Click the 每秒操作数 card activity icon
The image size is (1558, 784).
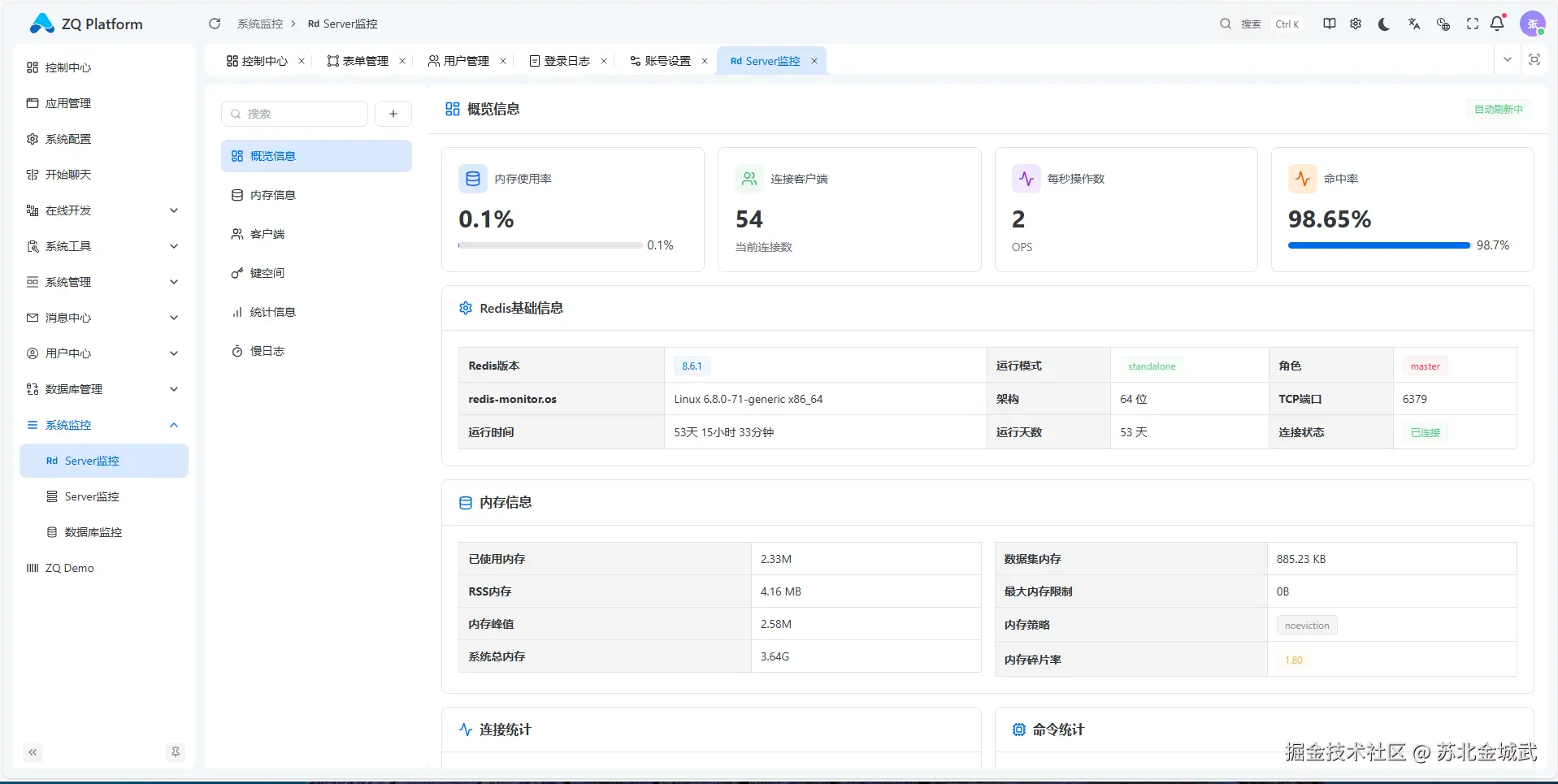(x=1026, y=179)
